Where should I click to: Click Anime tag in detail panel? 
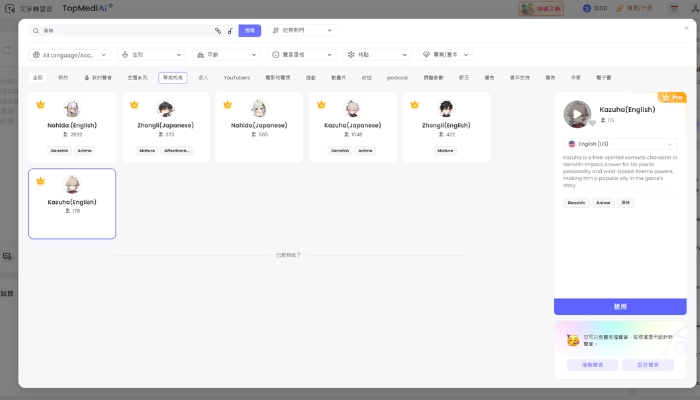[x=603, y=203]
